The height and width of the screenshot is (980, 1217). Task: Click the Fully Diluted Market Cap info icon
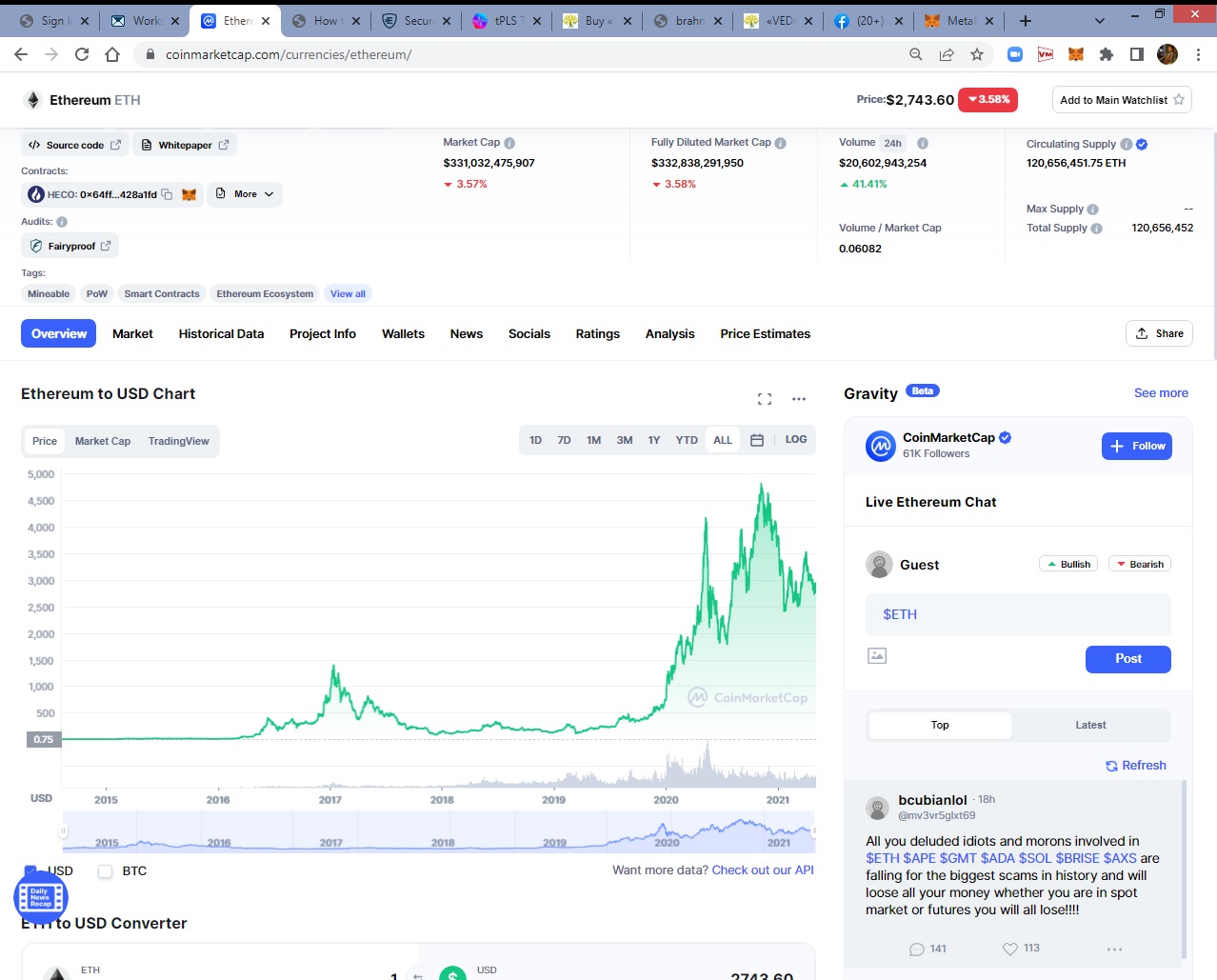tap(781, 143)
